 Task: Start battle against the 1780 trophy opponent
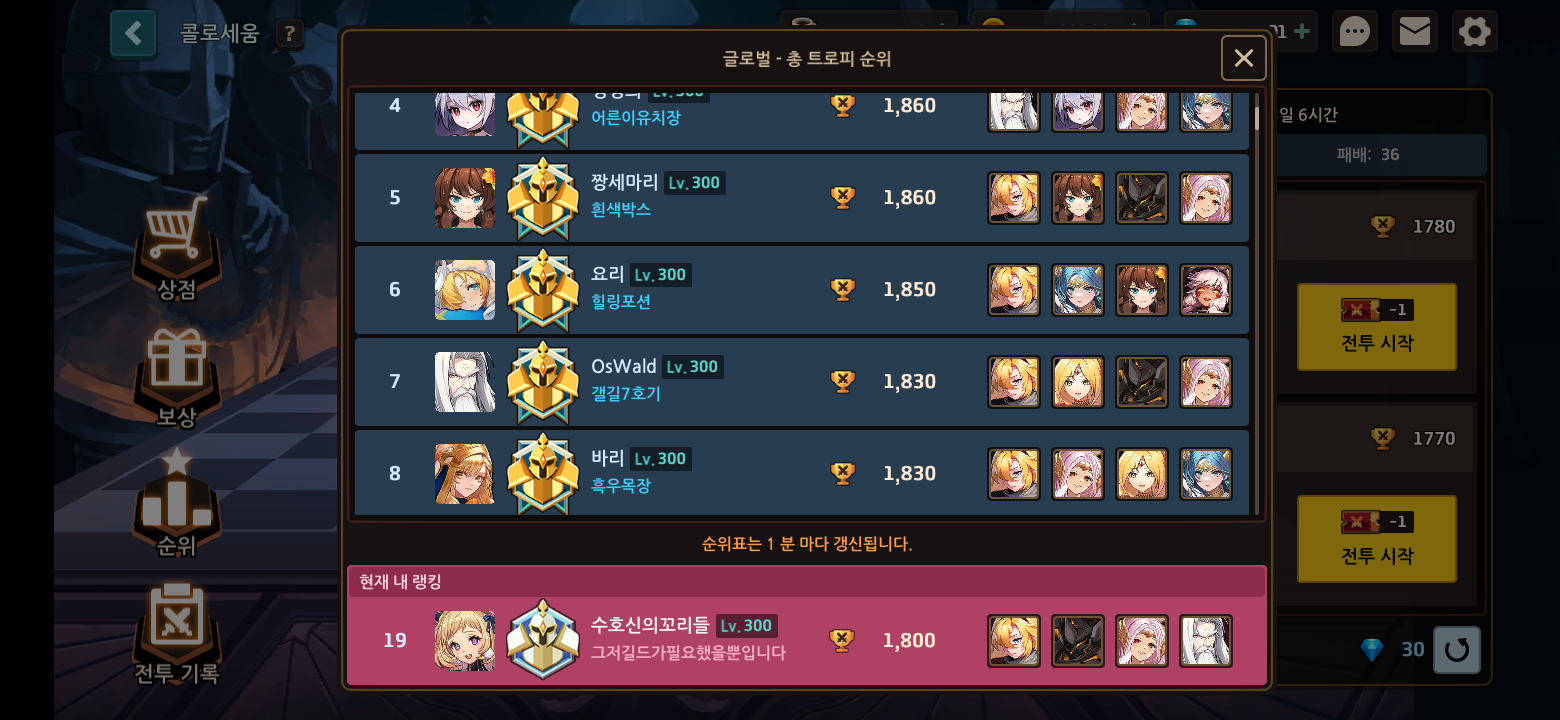coord(1377,327)
